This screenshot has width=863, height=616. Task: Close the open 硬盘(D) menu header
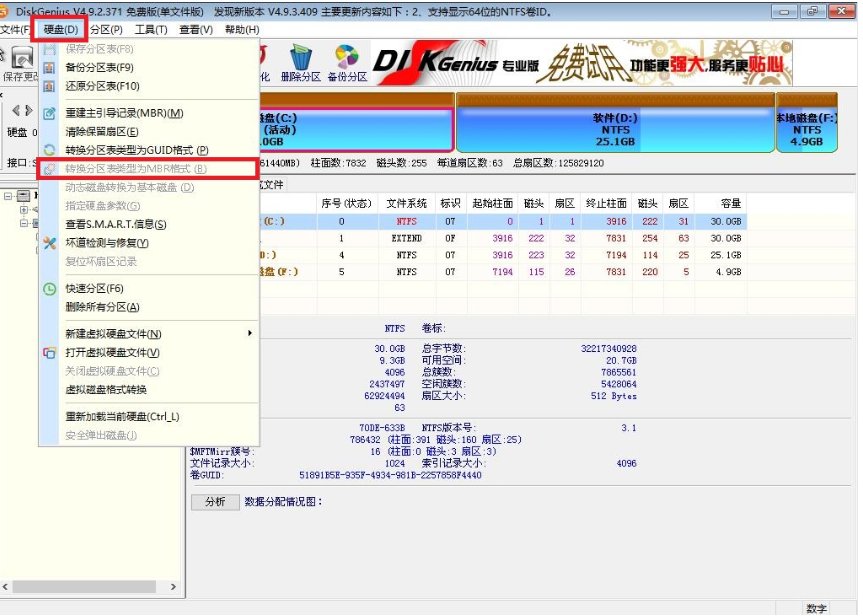pyautogui.click(x=61, y=30)
